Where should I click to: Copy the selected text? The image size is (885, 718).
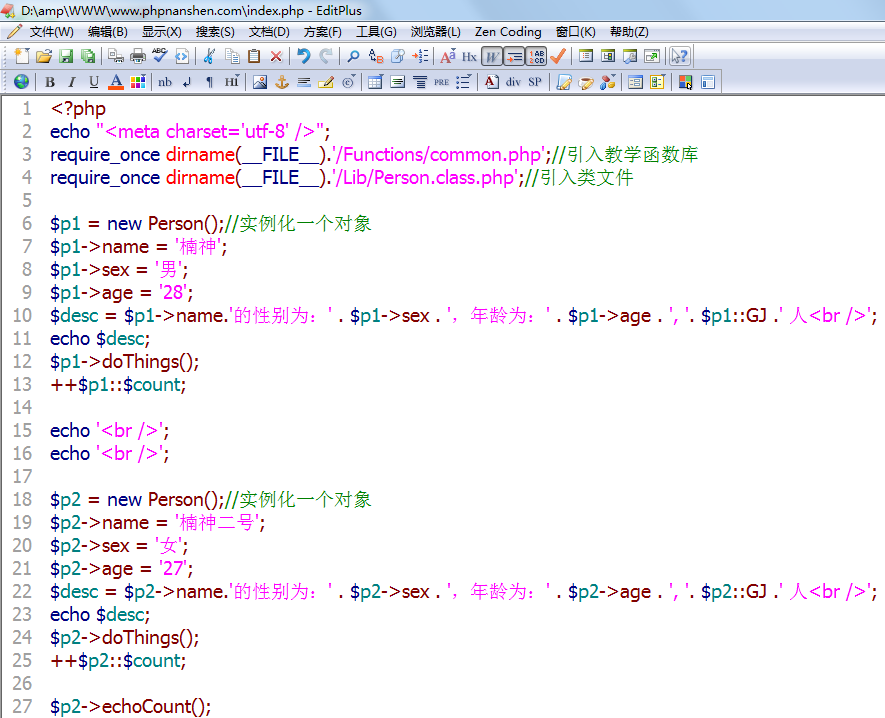[232, 56]
